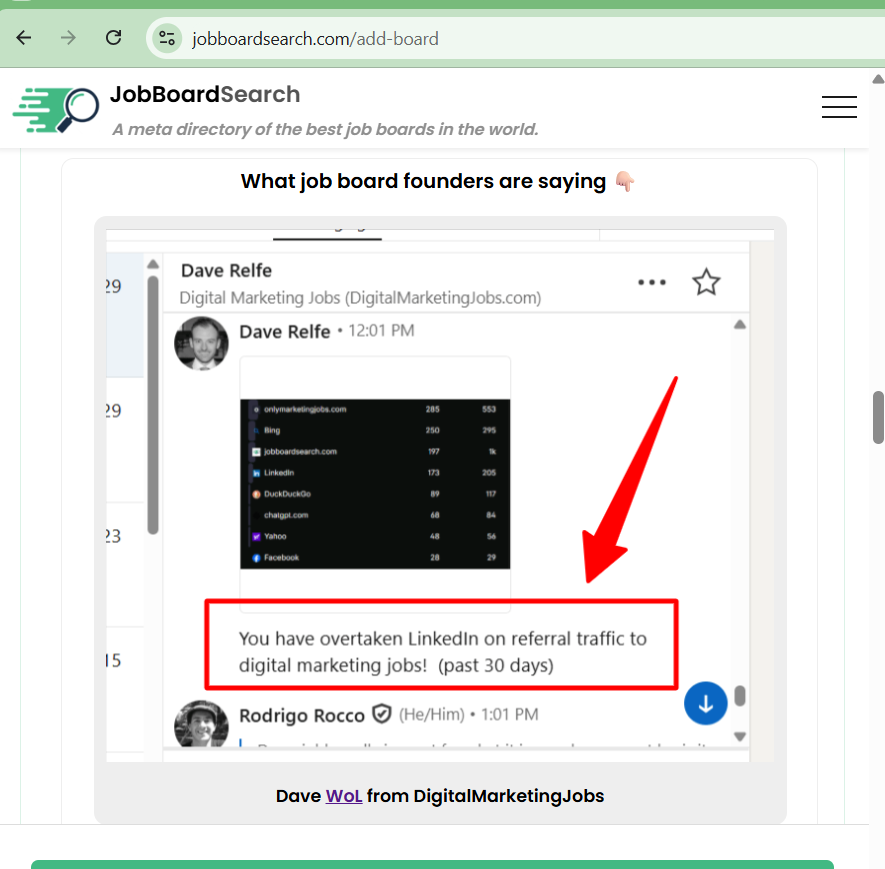
Task: Click the browser back arrow
Action: (24, 38)
